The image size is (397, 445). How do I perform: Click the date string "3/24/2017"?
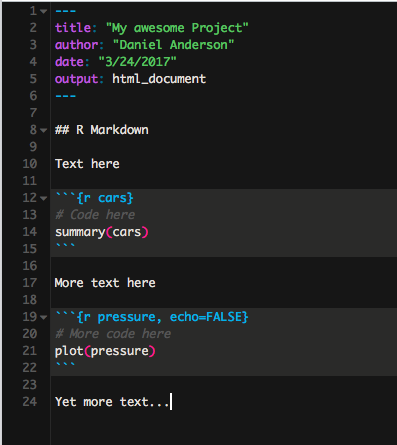coord(137,62)
